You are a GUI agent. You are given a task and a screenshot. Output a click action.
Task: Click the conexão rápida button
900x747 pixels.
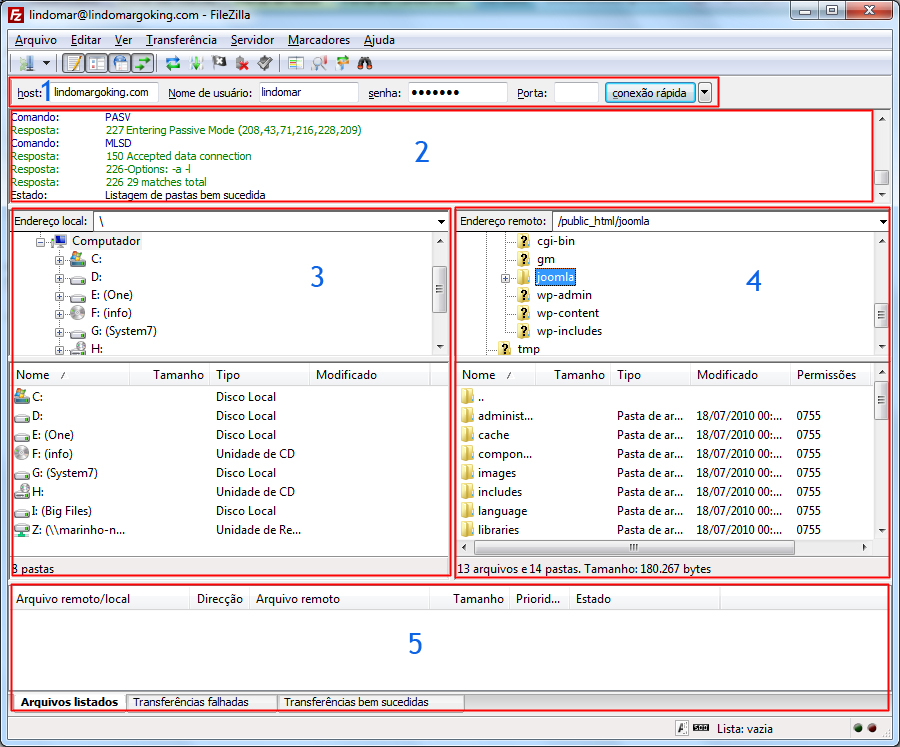(649, 92)
